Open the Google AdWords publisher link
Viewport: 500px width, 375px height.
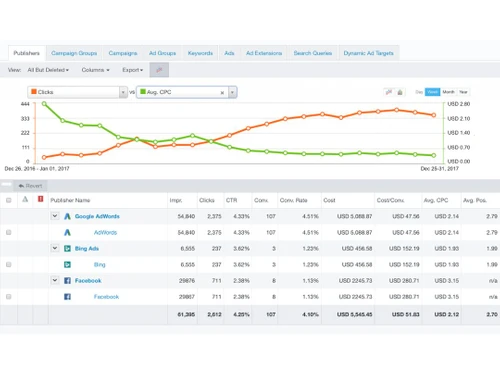97,216
